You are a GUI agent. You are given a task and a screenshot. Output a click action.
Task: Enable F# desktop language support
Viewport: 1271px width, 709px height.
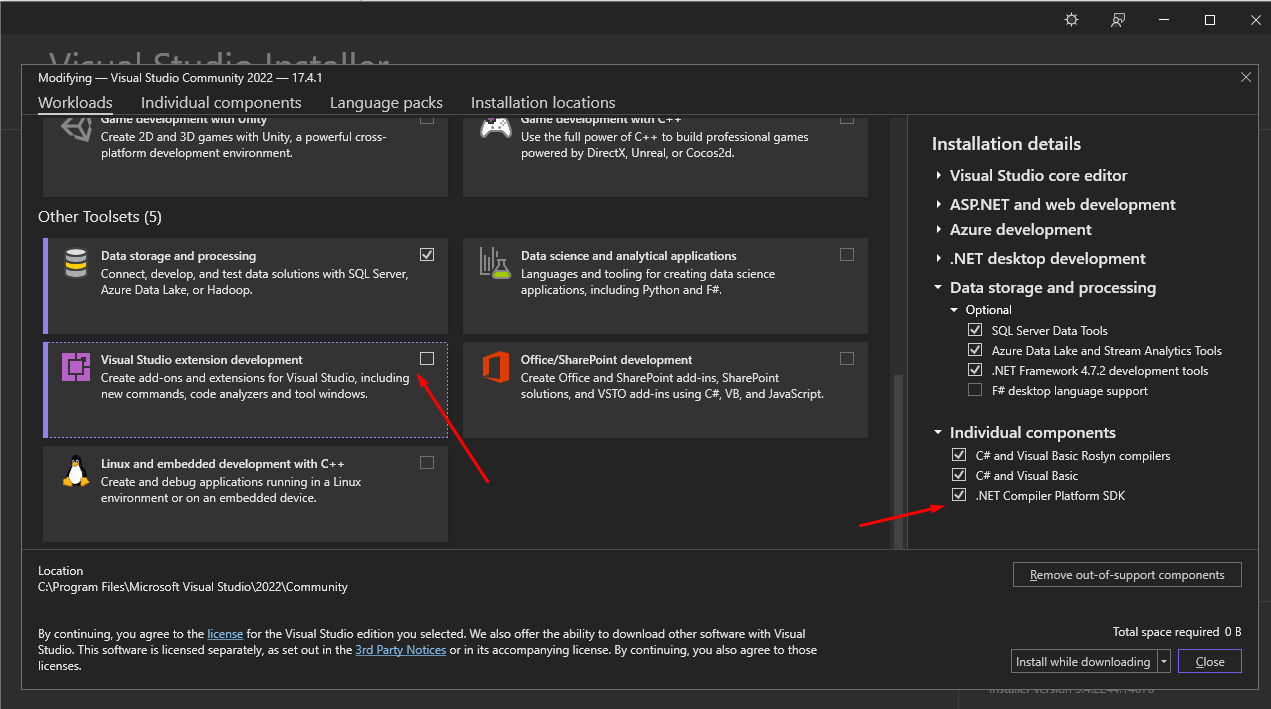click(x=975, y=390)
